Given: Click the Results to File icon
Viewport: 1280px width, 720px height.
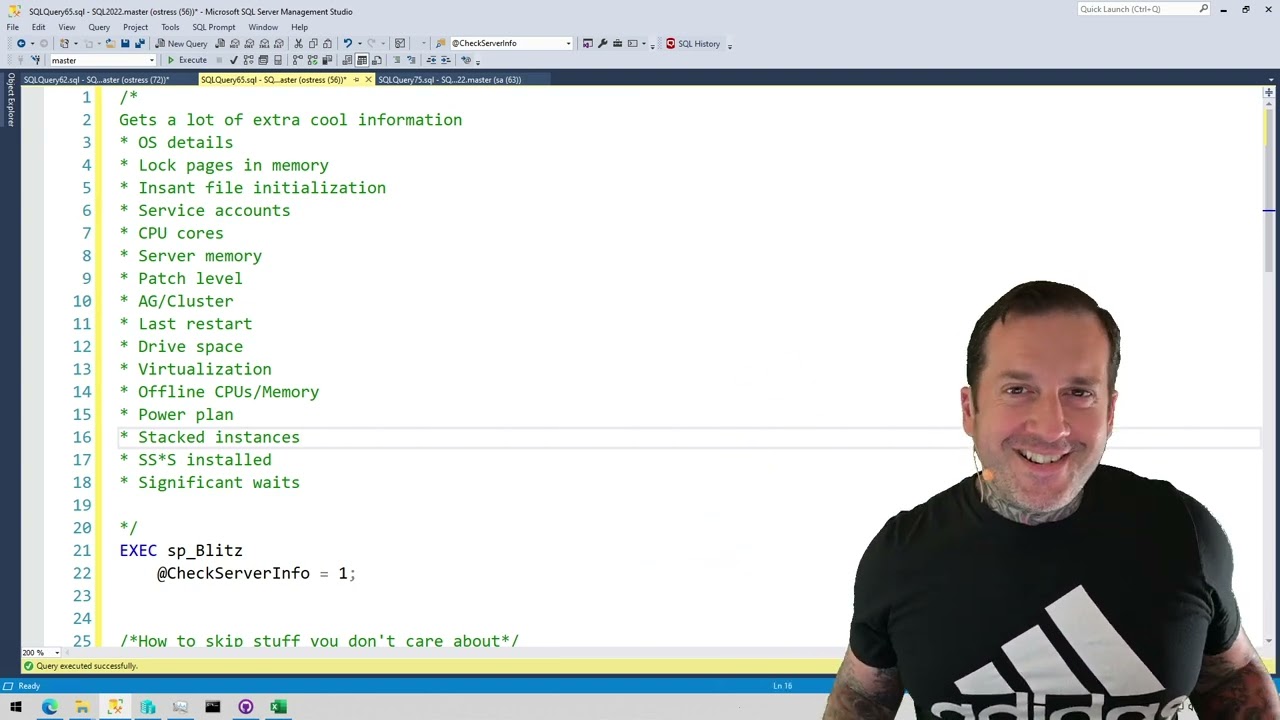Looking at the screenshot, I should [377, 60].
